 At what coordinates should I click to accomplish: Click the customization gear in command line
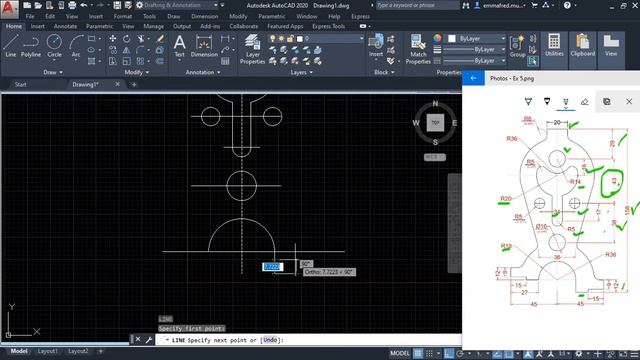[149, 340]
